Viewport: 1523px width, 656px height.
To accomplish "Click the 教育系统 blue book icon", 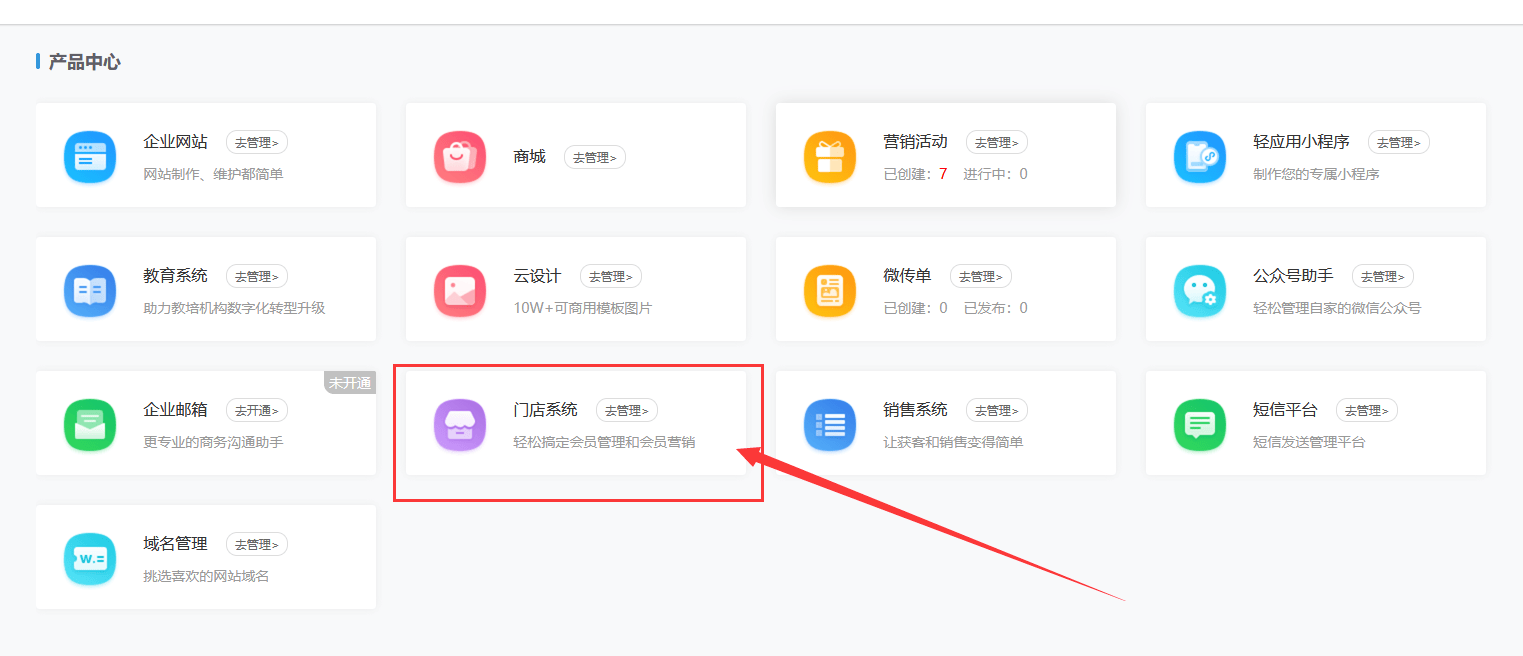I will [x=90, y=291].
